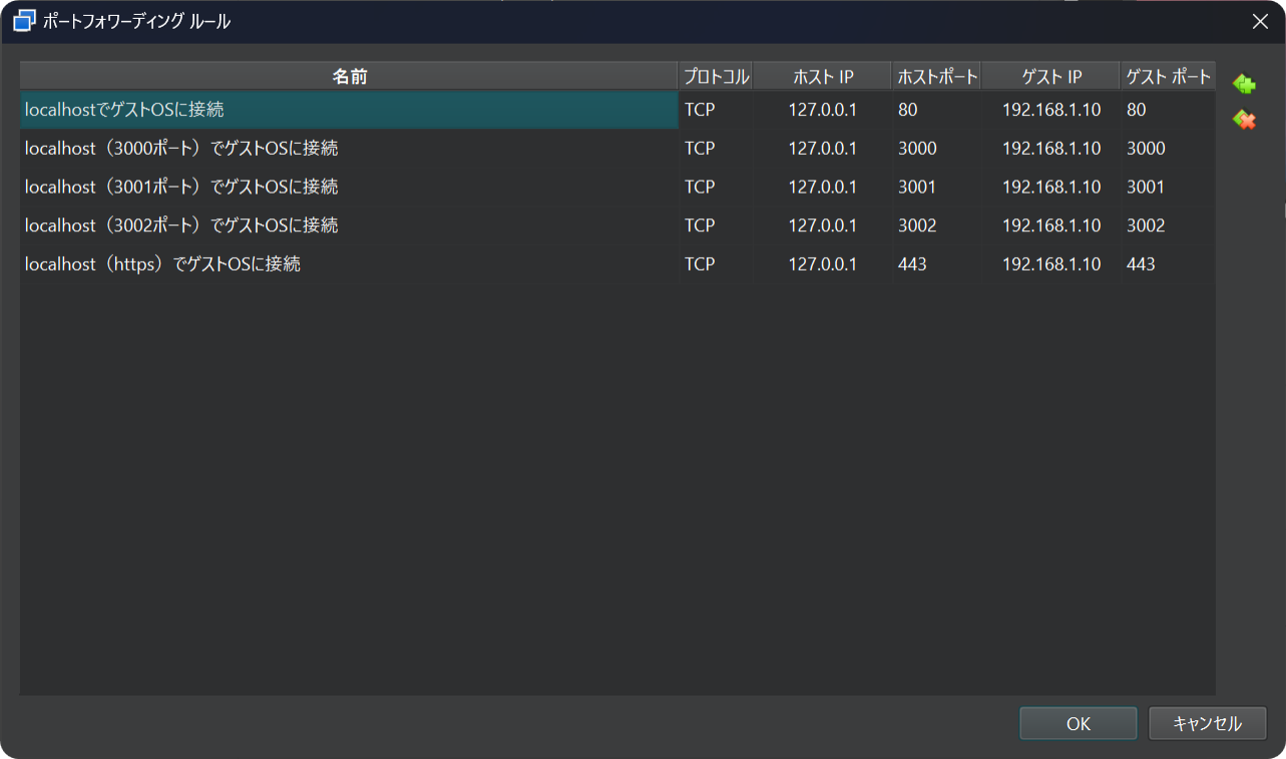
Task: Click TCP protocol in the 3001ポート row
Action: (700, 187)
